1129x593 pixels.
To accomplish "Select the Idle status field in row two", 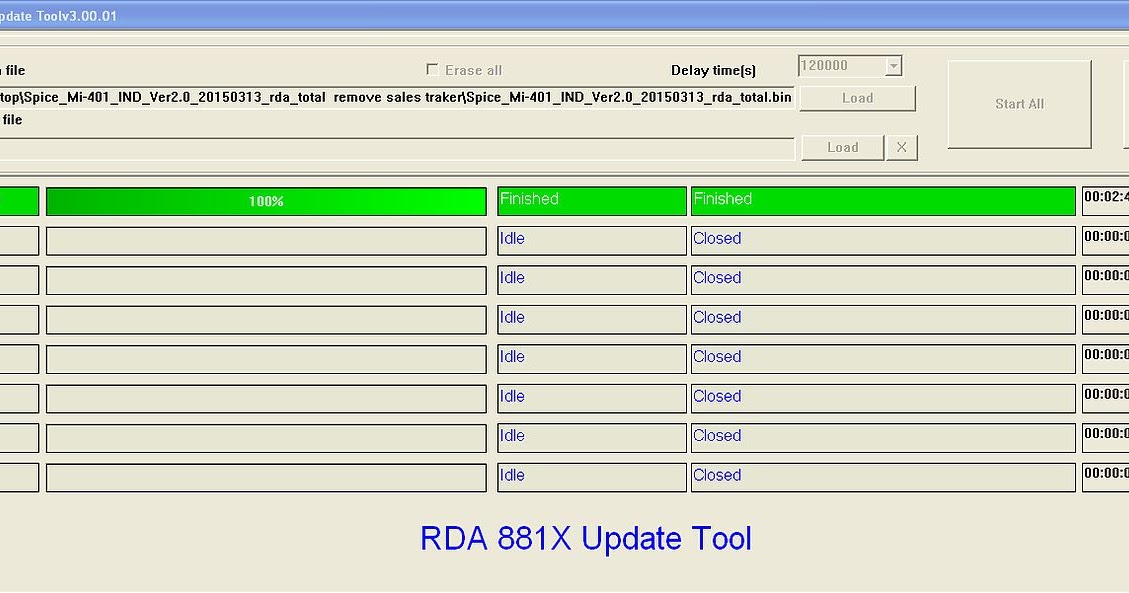I will click(x=591, y=240).
